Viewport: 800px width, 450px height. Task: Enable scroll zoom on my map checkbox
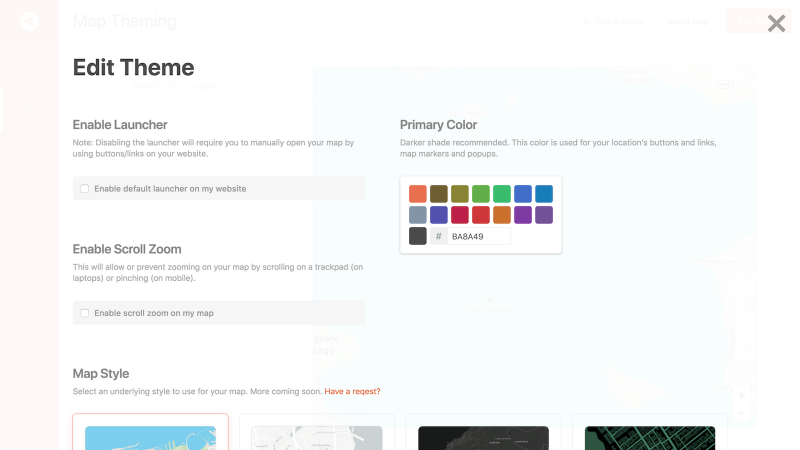click(85, 313)
